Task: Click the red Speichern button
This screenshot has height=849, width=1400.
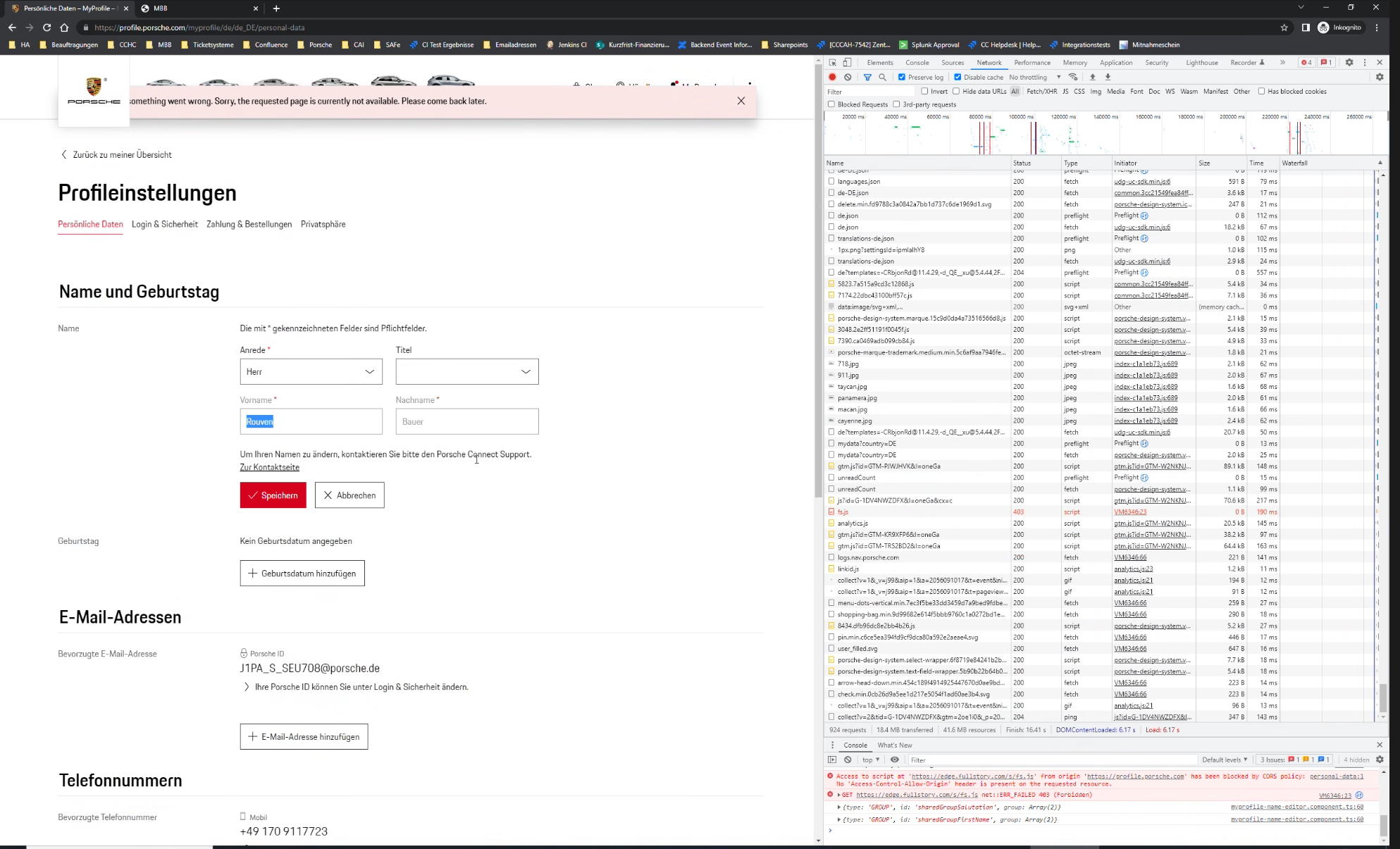Action: pyautogui.click(x=273, y=495)
